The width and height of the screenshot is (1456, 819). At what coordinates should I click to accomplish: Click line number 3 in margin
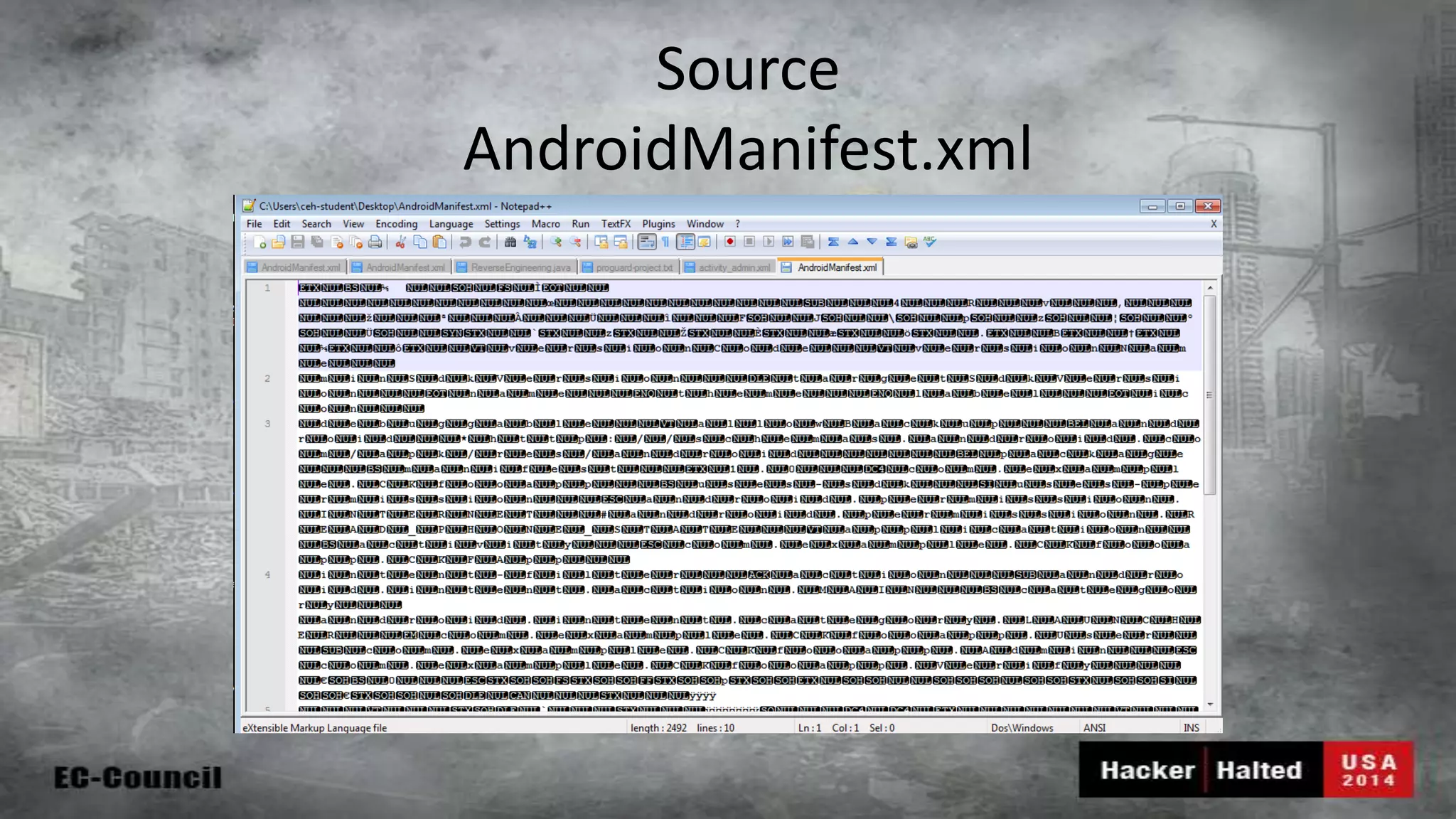coord(267,424)
